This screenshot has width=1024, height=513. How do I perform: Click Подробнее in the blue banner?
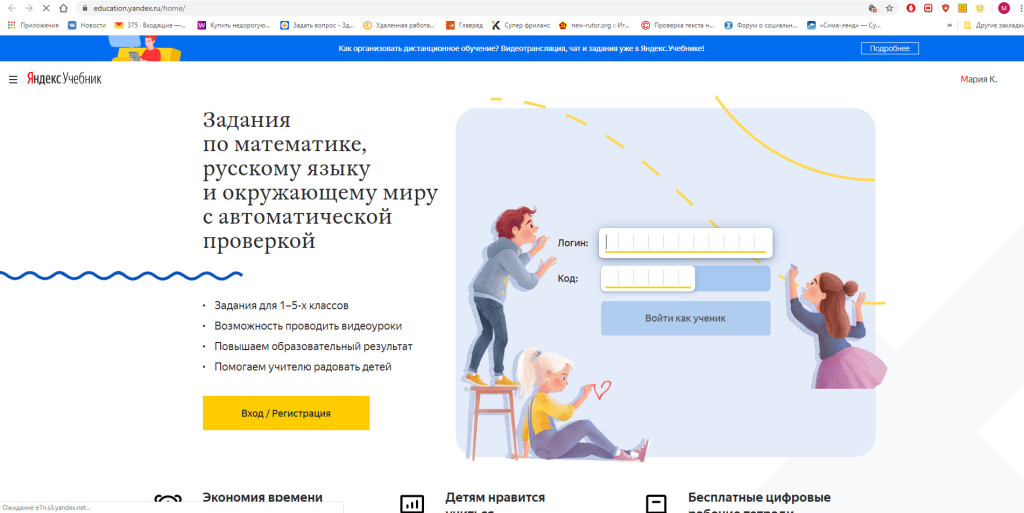(889, 48)
